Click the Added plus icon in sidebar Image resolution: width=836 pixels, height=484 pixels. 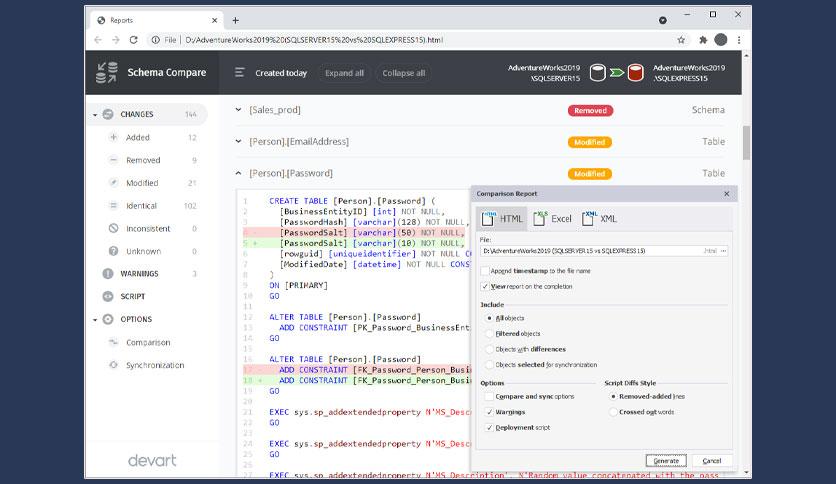[x=113, y=137]
